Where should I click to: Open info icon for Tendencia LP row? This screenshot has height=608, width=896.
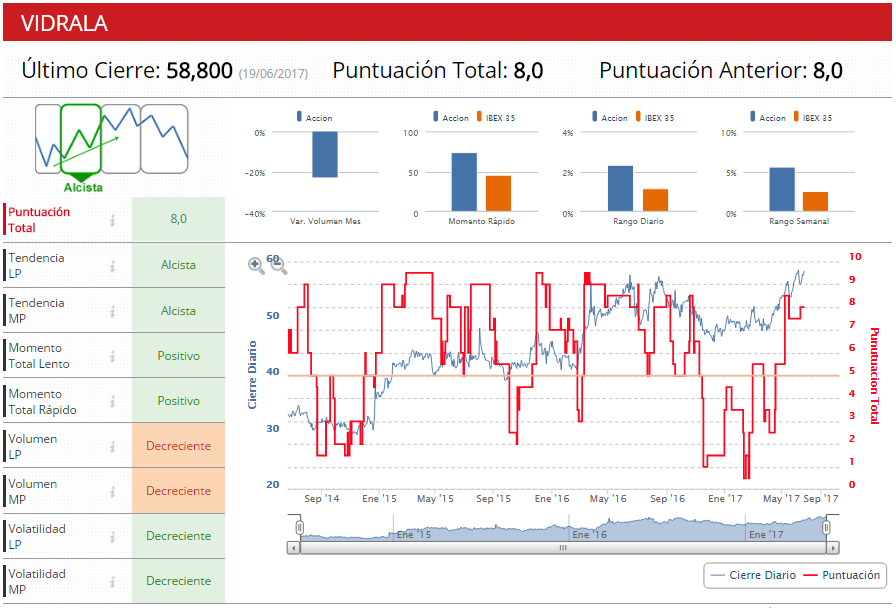point(113,266)
